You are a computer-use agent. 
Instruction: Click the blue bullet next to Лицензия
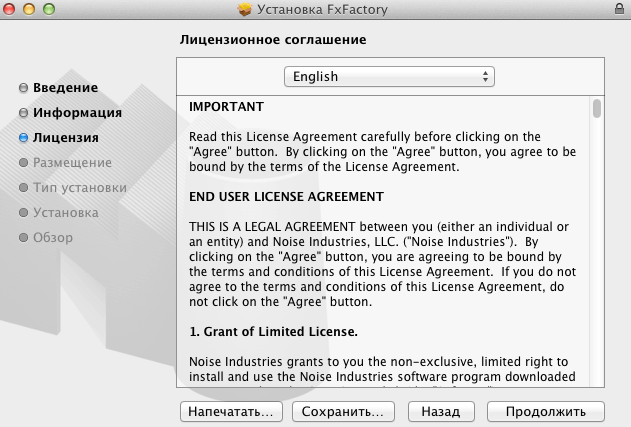tap(23, 138)
